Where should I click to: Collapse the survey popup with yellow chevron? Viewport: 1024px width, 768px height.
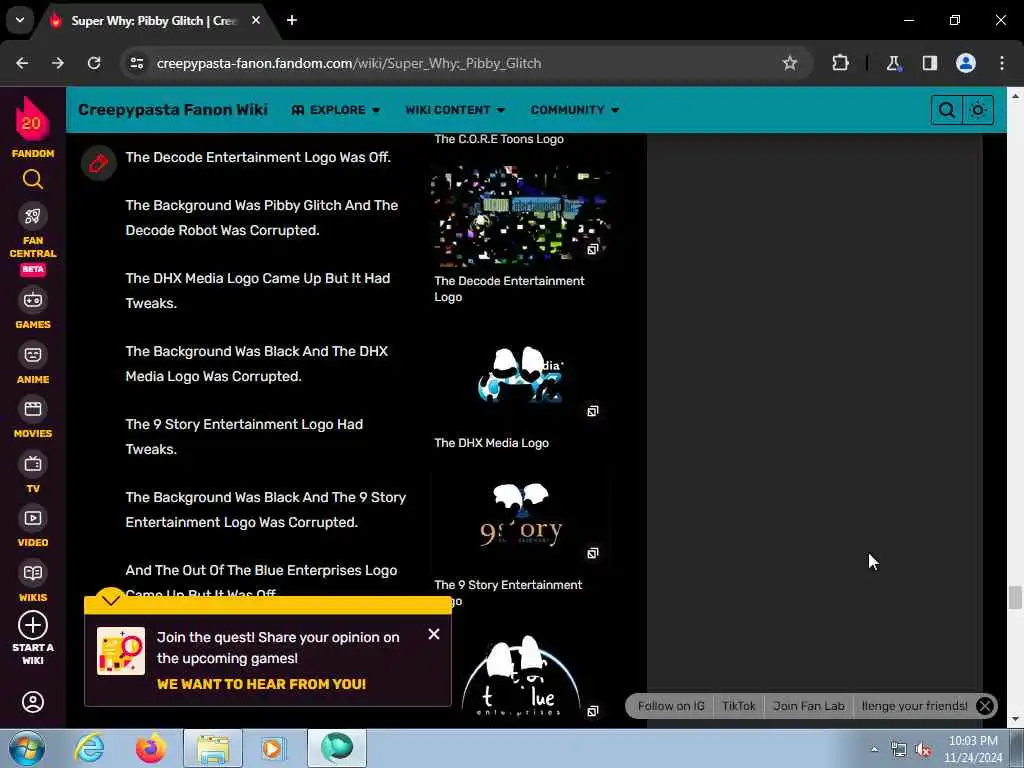110,599
